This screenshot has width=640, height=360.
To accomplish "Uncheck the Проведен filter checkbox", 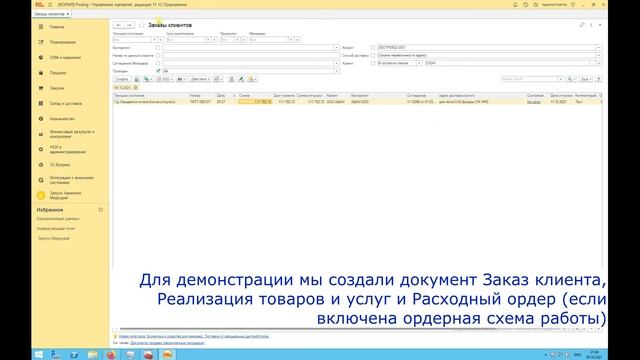I will [x=158, y=71].
